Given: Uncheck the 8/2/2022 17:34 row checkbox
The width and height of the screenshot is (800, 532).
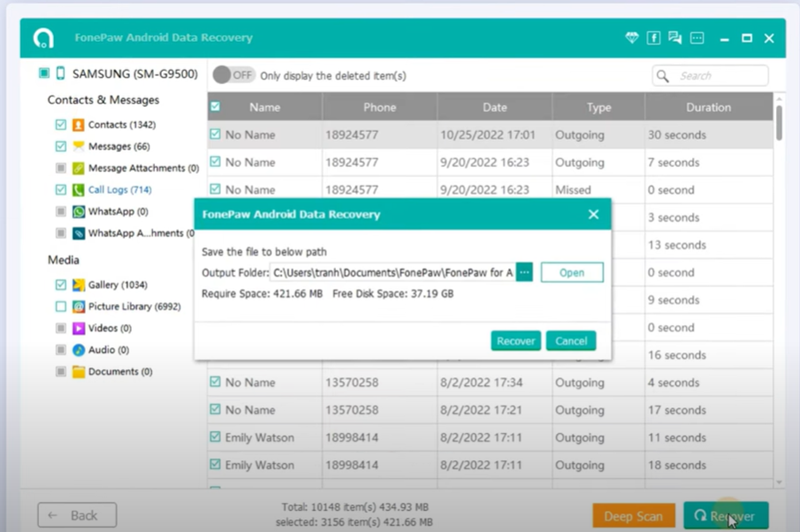Looking at the screenshot, I should [215, 382].
